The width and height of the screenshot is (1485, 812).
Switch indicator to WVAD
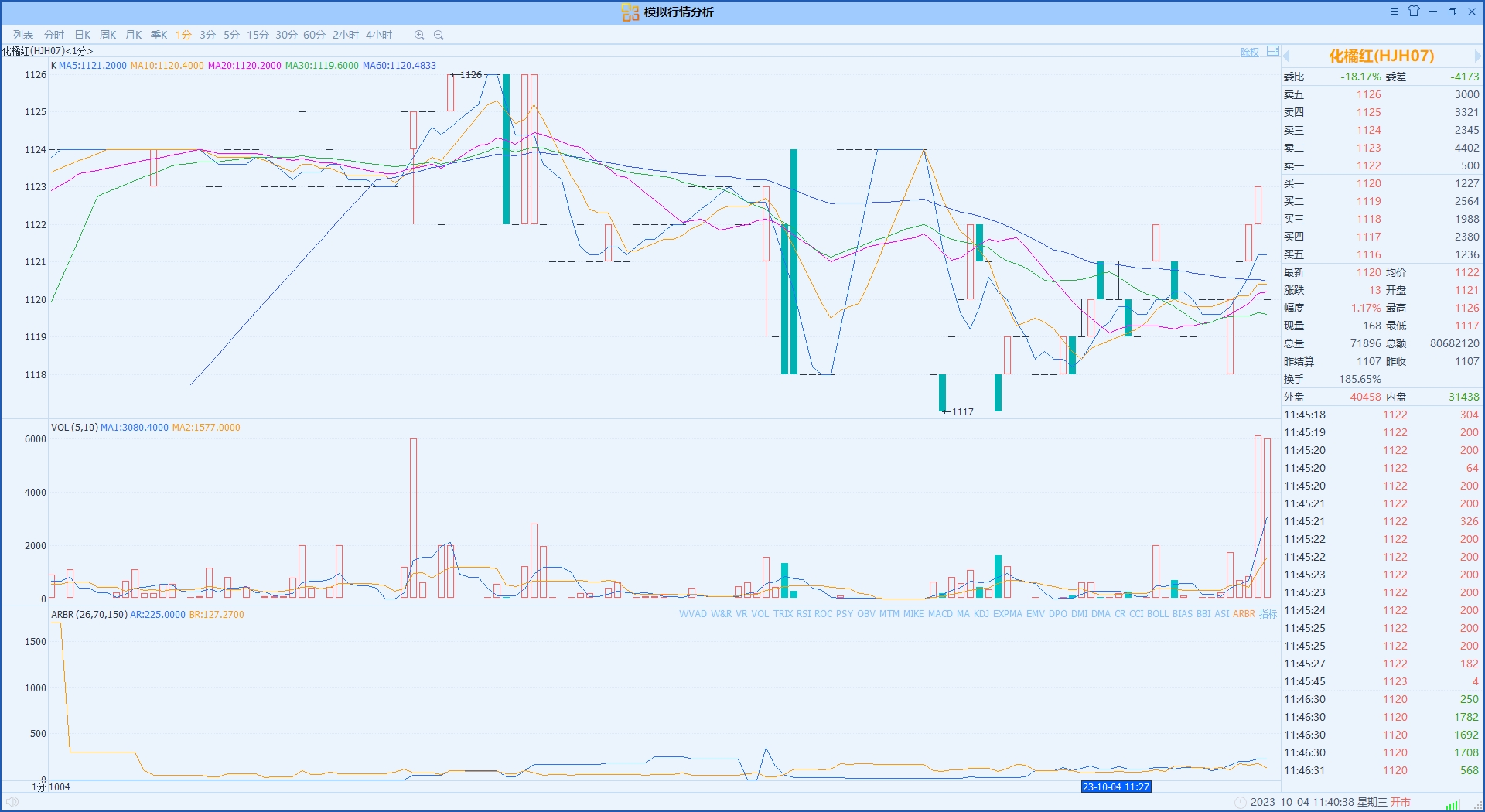pos(693,614)
